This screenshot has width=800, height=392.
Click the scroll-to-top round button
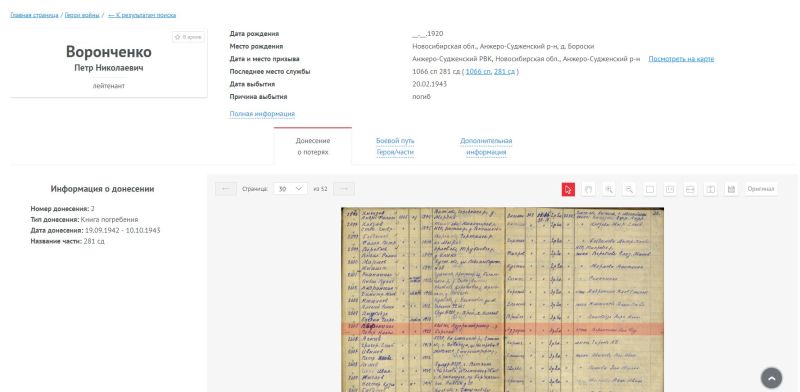771,378
